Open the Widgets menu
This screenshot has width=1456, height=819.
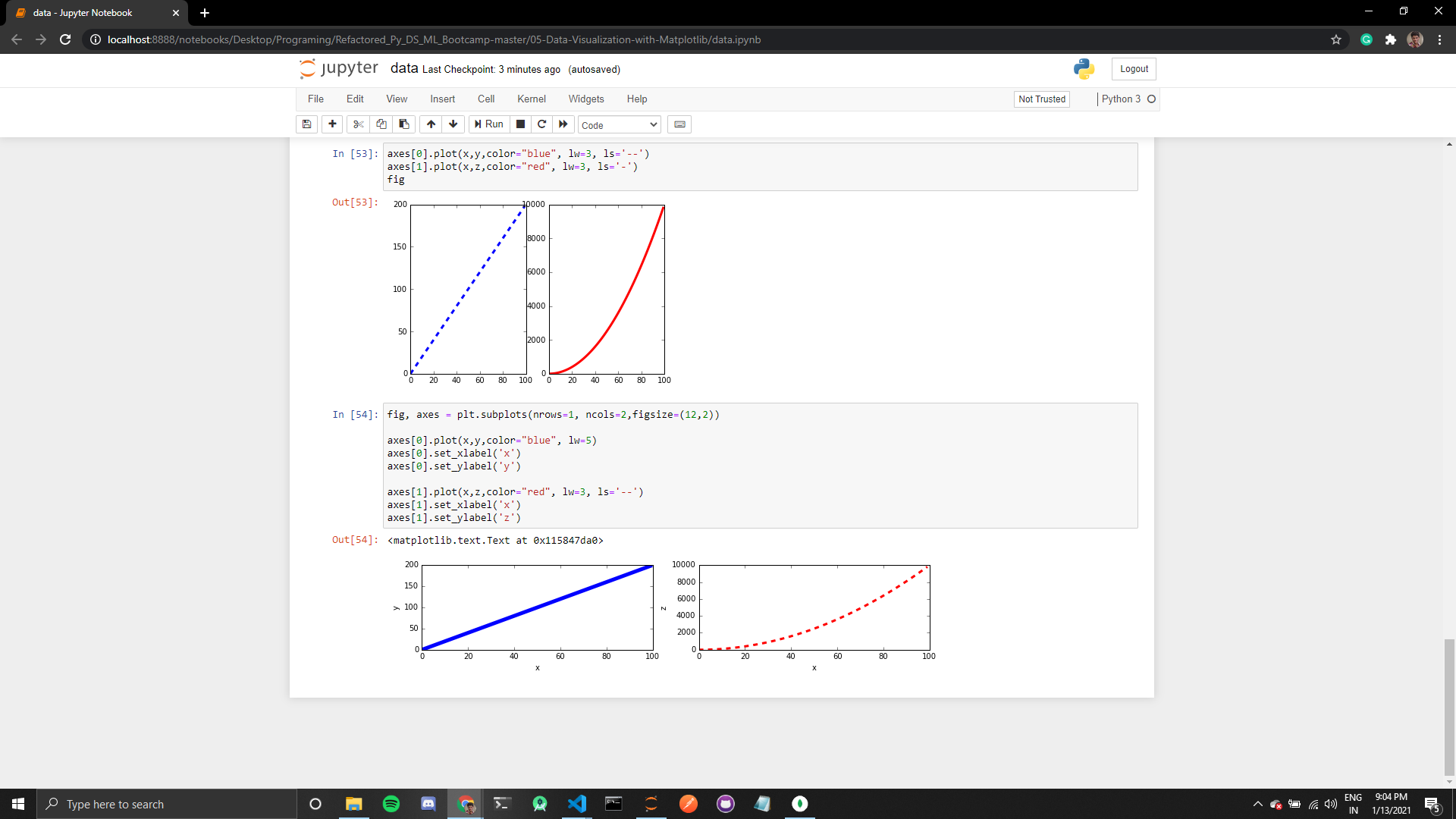[x=585, y=99]
